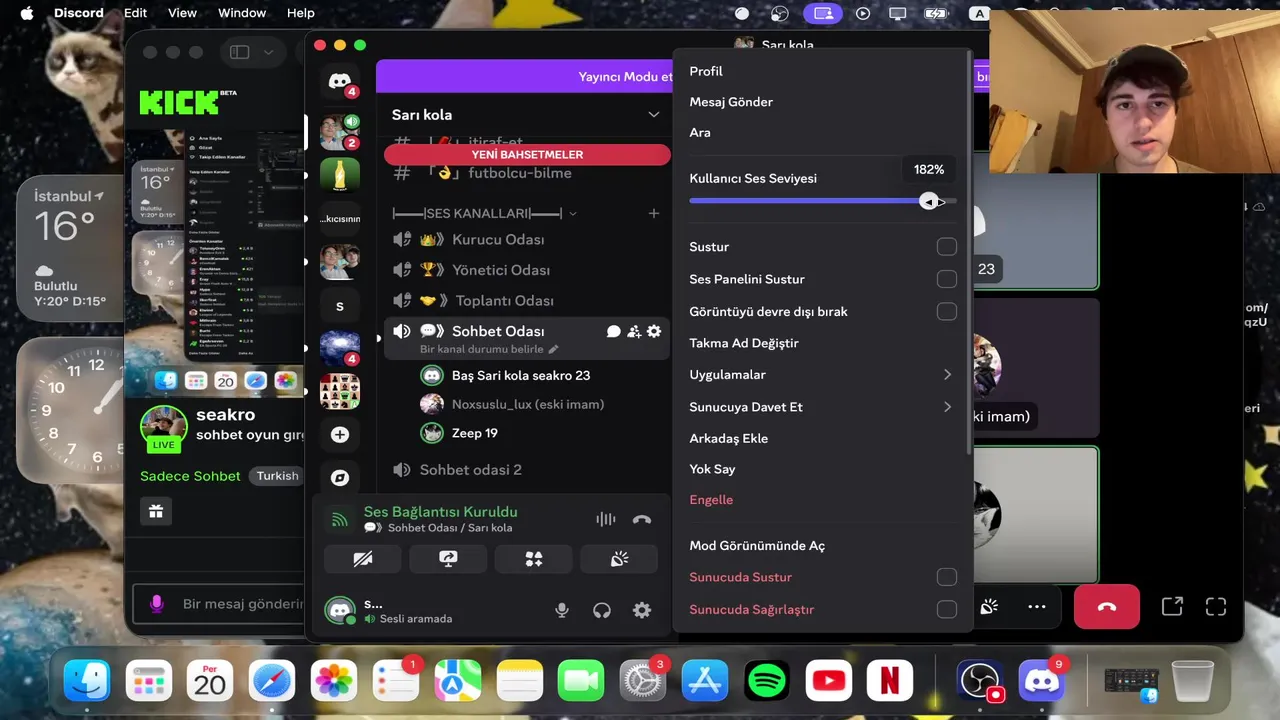Open the View menu in the menu bar

(x=182, y=13)
